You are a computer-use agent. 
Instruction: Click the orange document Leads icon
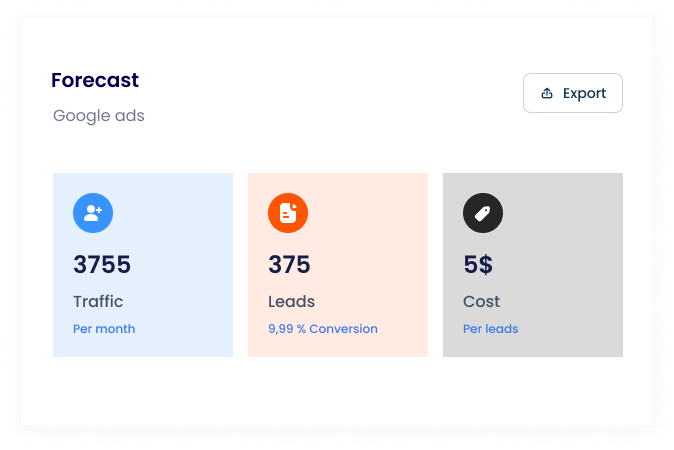point(288,213)
